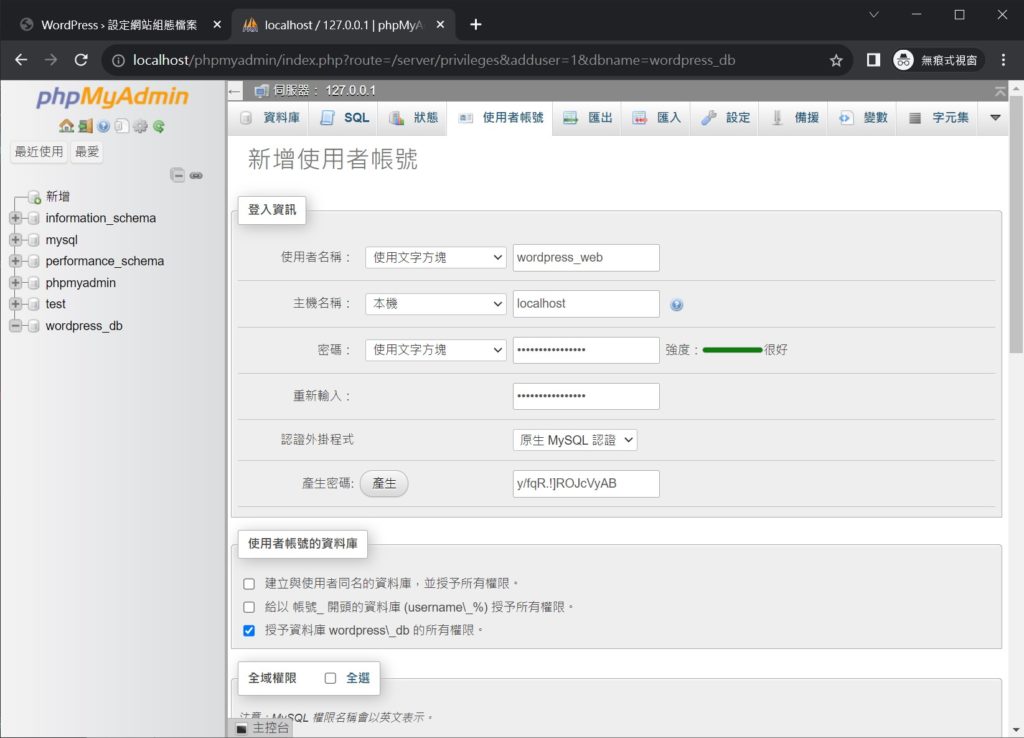Click the wordpress_web username input field

tap(586, 258)
